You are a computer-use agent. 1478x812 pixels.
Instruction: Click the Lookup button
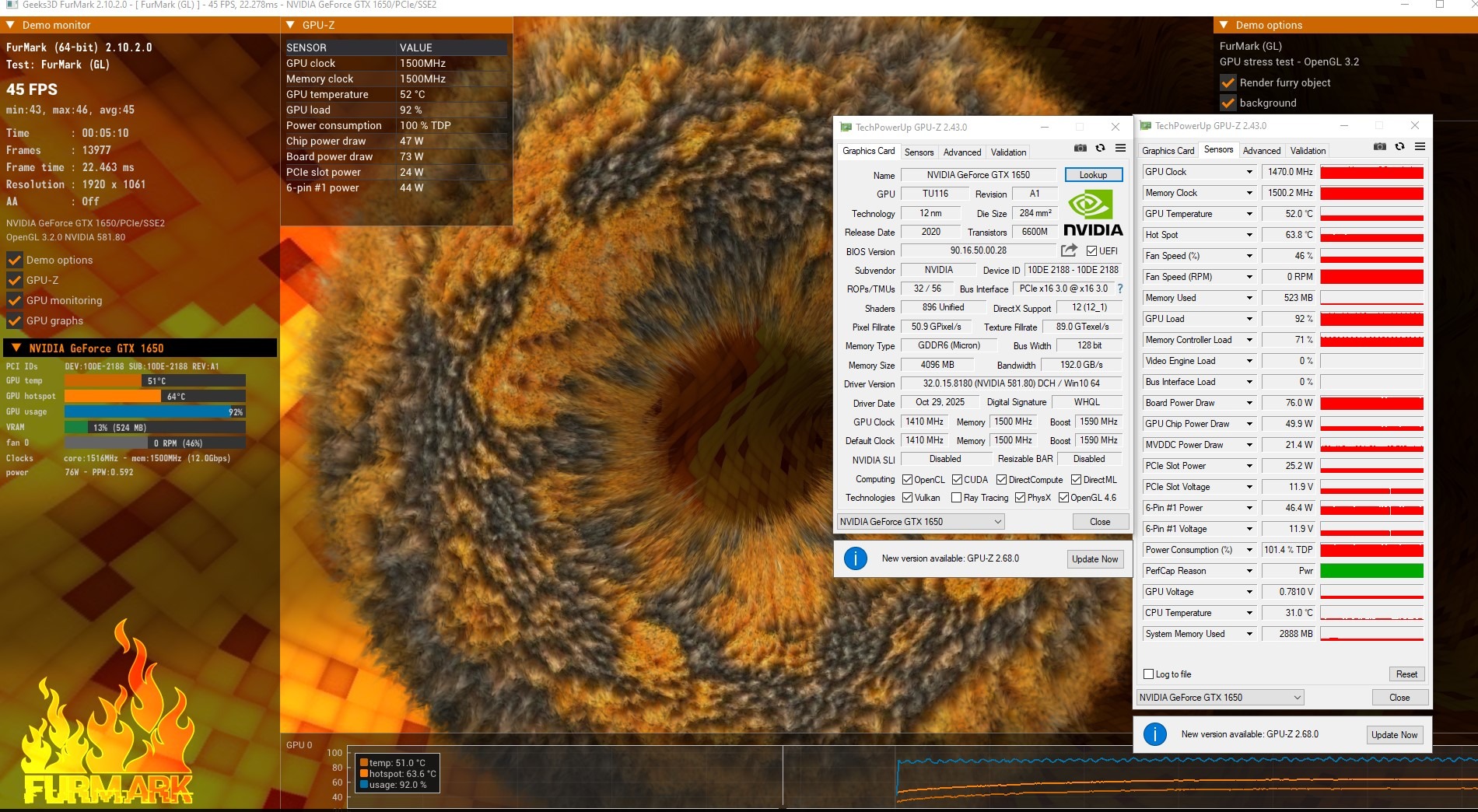coord(1093,175)
